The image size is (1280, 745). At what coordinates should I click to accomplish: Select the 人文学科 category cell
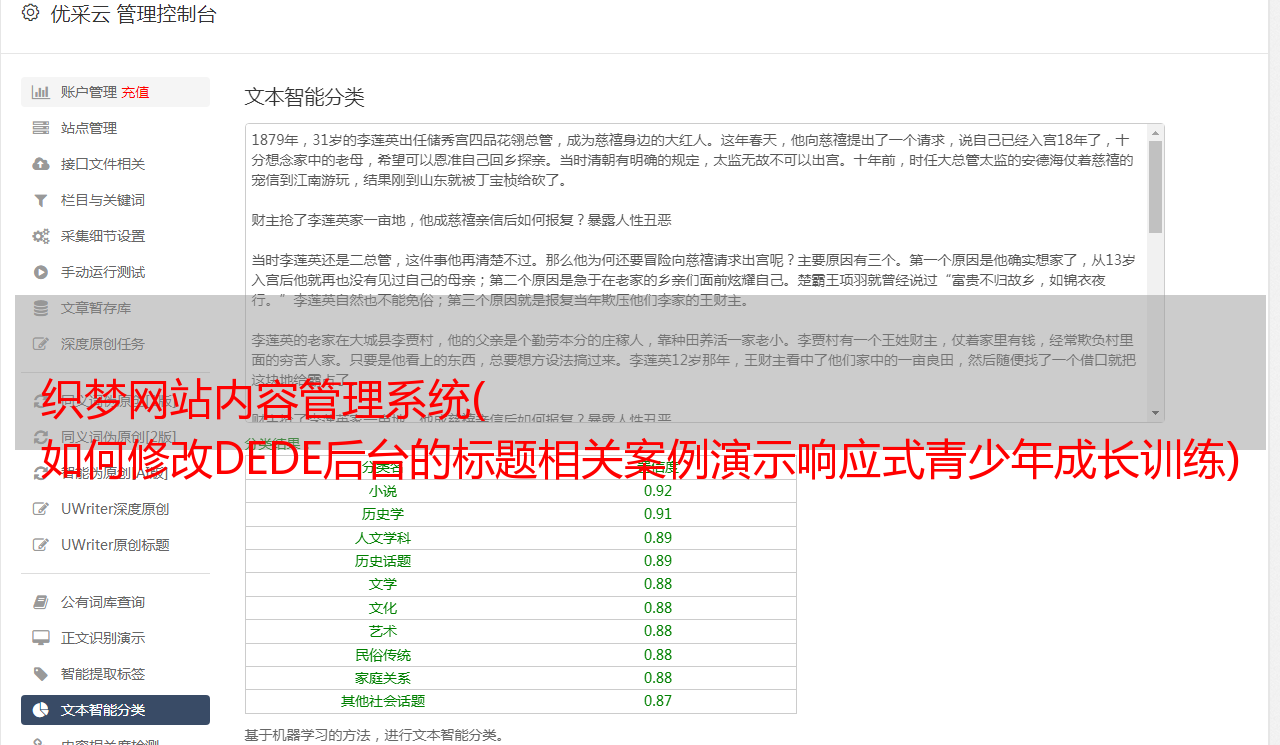pos(383,538)
